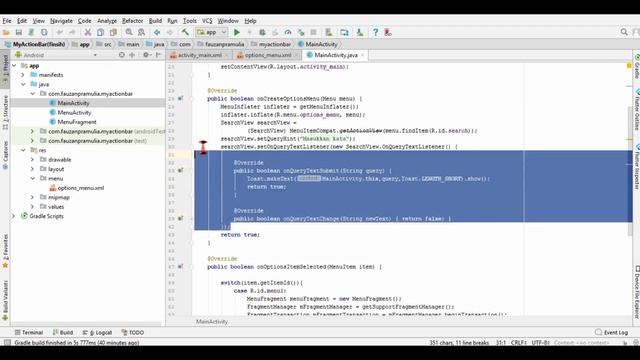Collapse the res folder
This screenshot has width=640, height=360.
point(23,150)
